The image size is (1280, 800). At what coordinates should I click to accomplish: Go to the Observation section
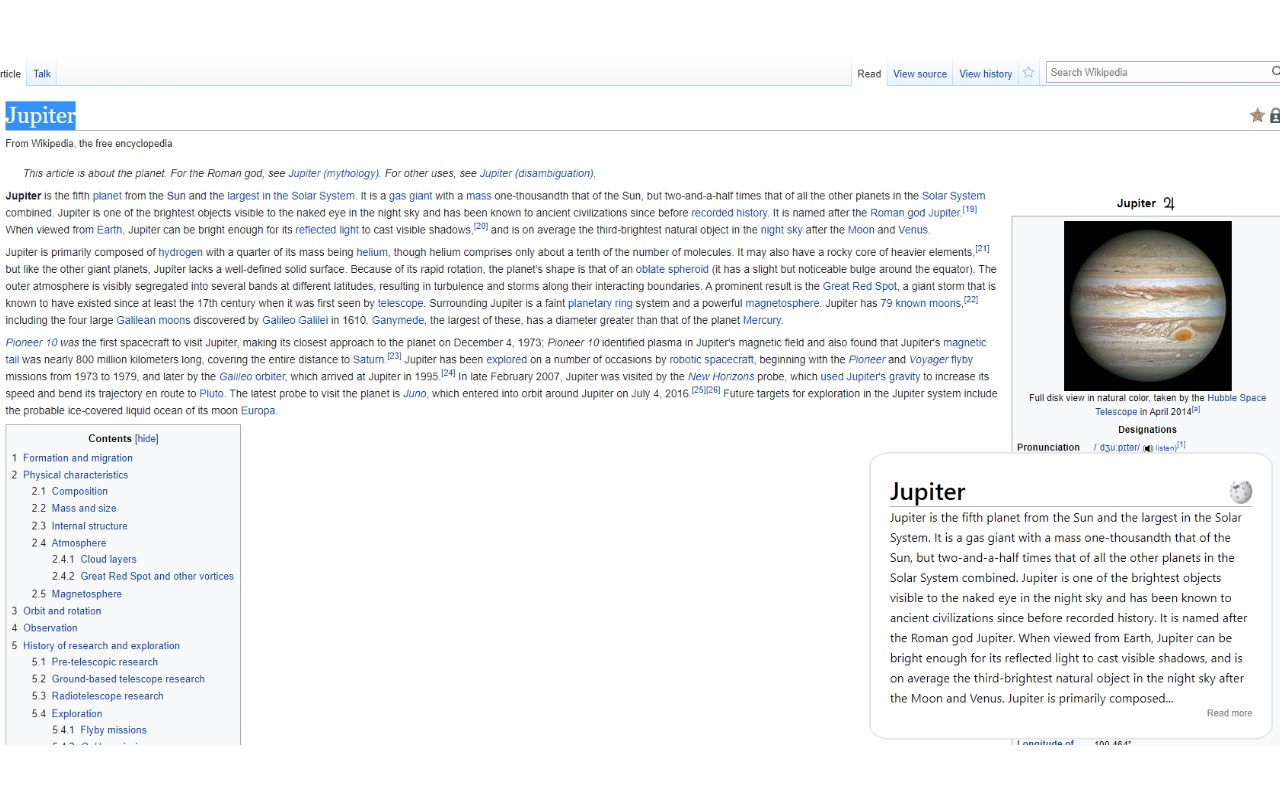[x=50, y=628]
